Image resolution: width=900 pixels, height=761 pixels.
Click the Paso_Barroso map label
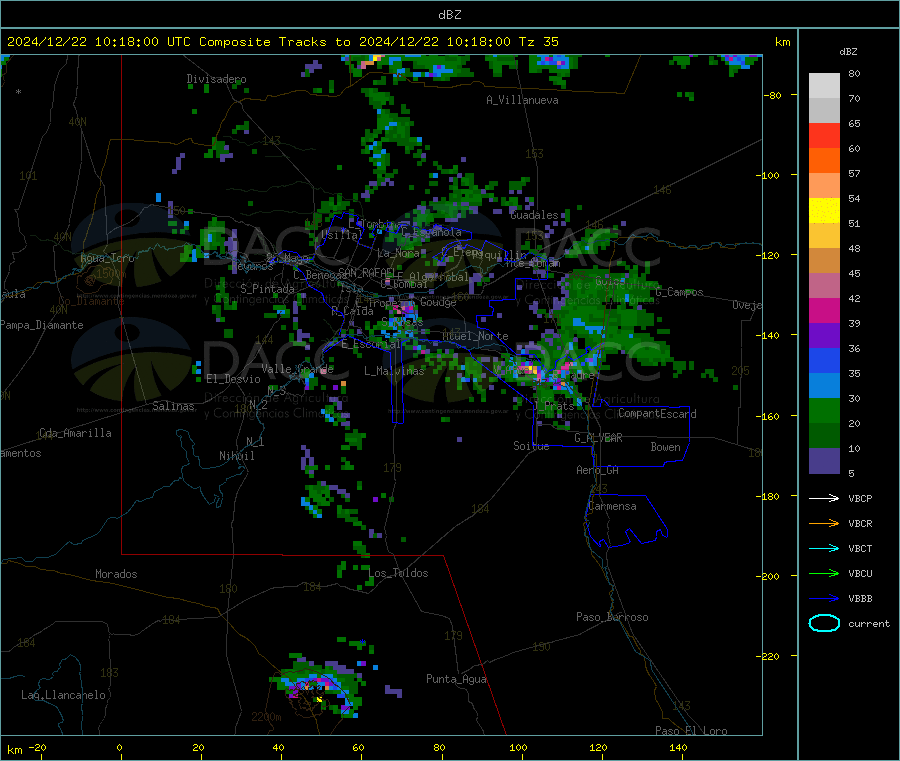(x=612, y=617)
